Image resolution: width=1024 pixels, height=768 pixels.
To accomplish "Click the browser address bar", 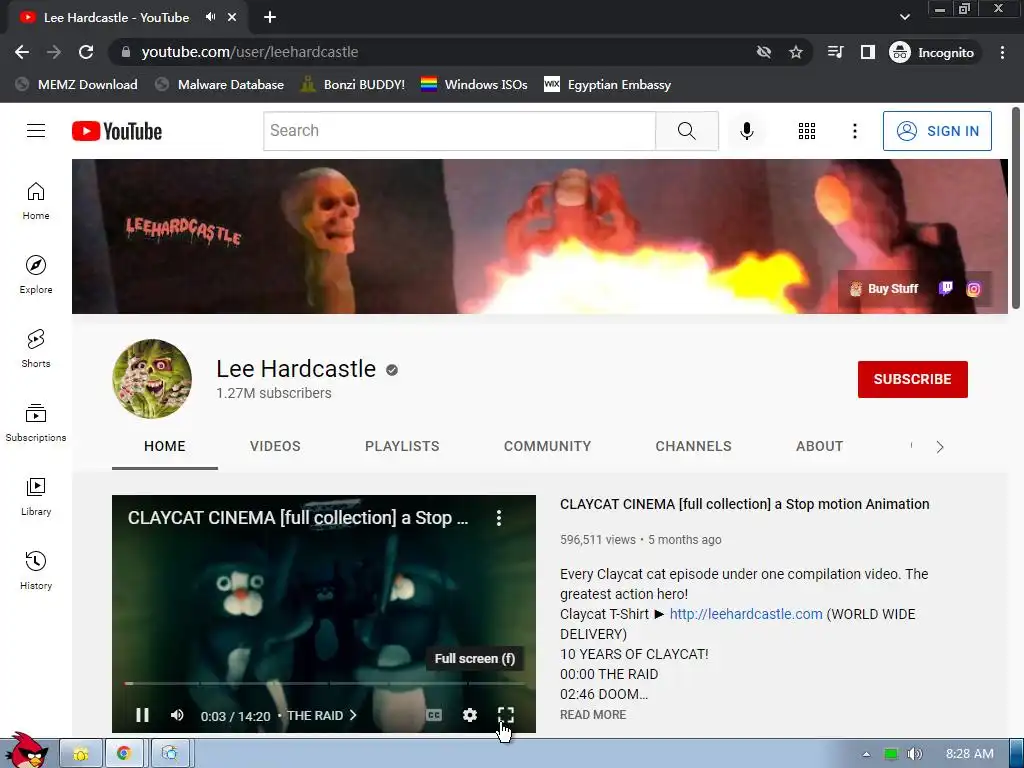I will [431, 52].
